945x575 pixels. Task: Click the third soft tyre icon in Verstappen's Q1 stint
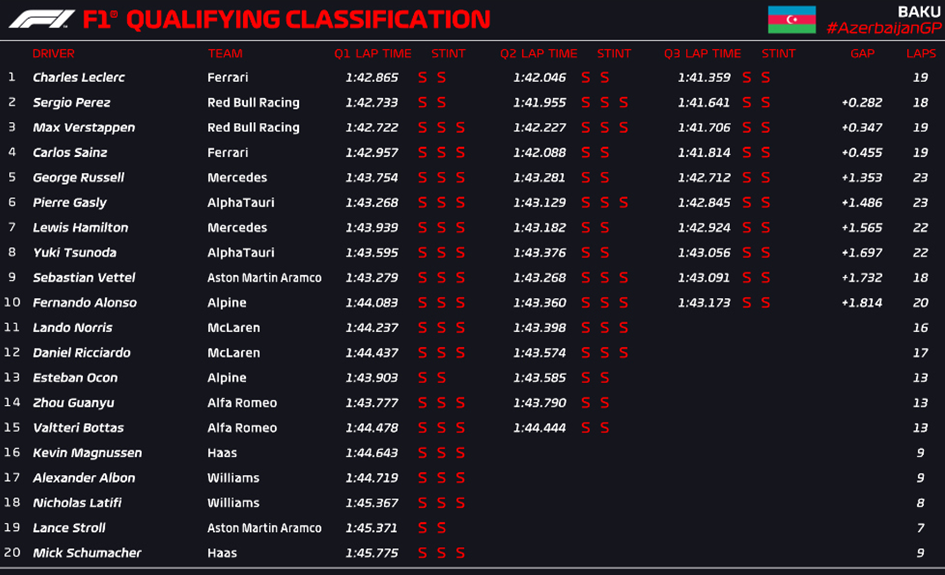pyautogui.click(x=460, y=128)
